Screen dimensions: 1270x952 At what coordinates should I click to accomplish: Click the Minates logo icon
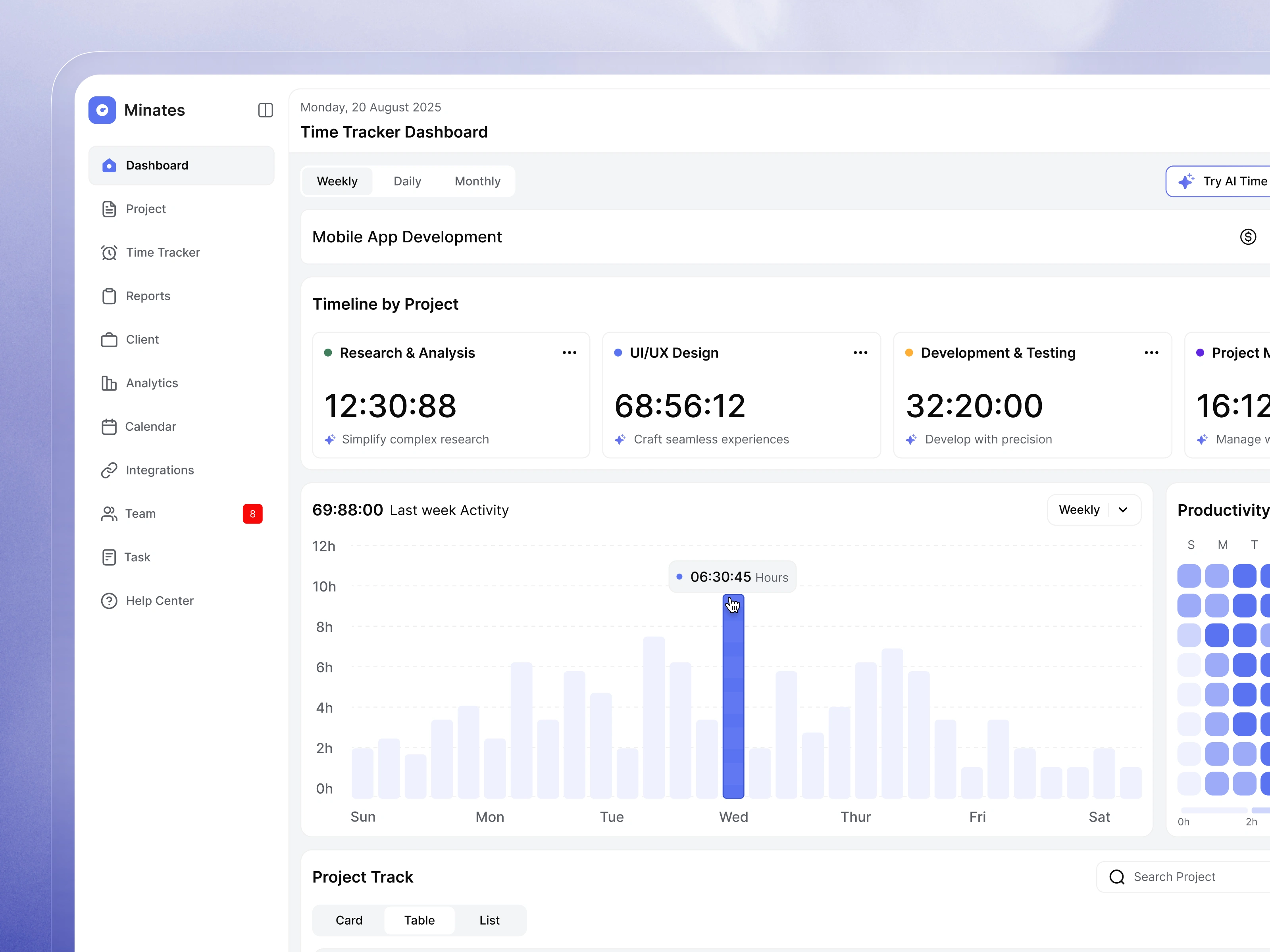point(102,110)
